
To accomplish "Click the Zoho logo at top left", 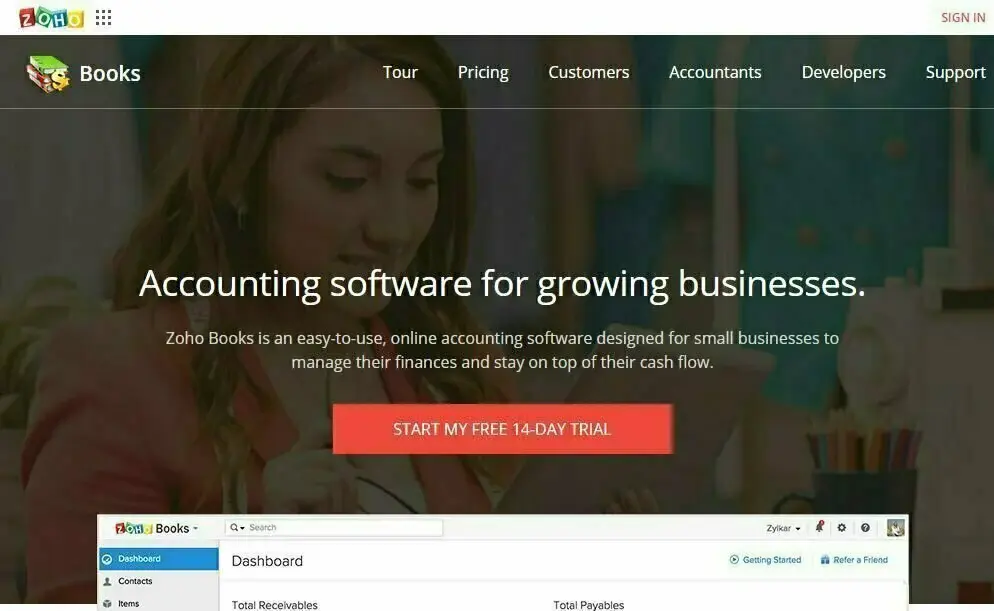I will (x=51, y=18).
